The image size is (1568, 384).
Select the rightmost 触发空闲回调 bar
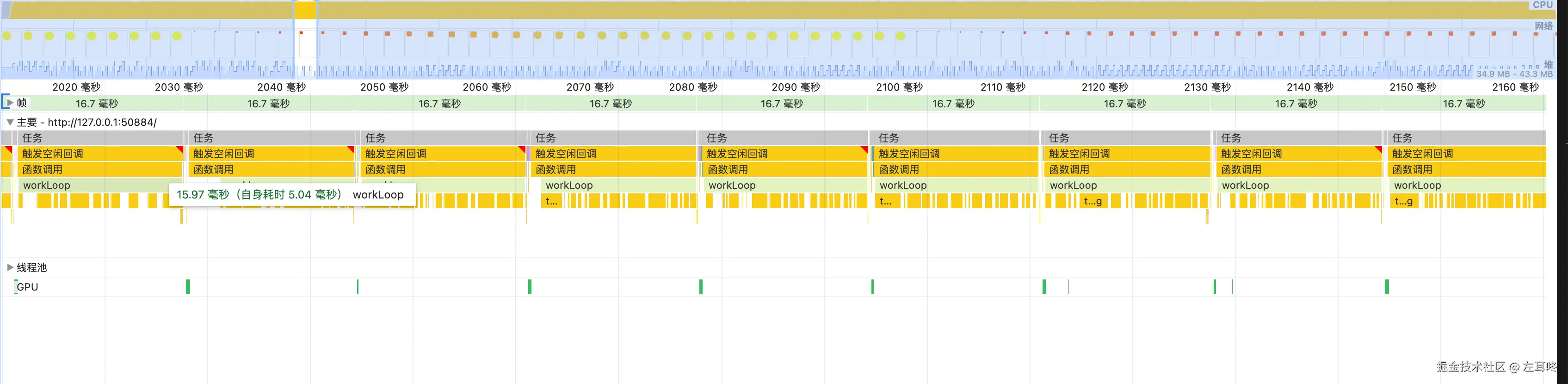(x=1467, y=154)
